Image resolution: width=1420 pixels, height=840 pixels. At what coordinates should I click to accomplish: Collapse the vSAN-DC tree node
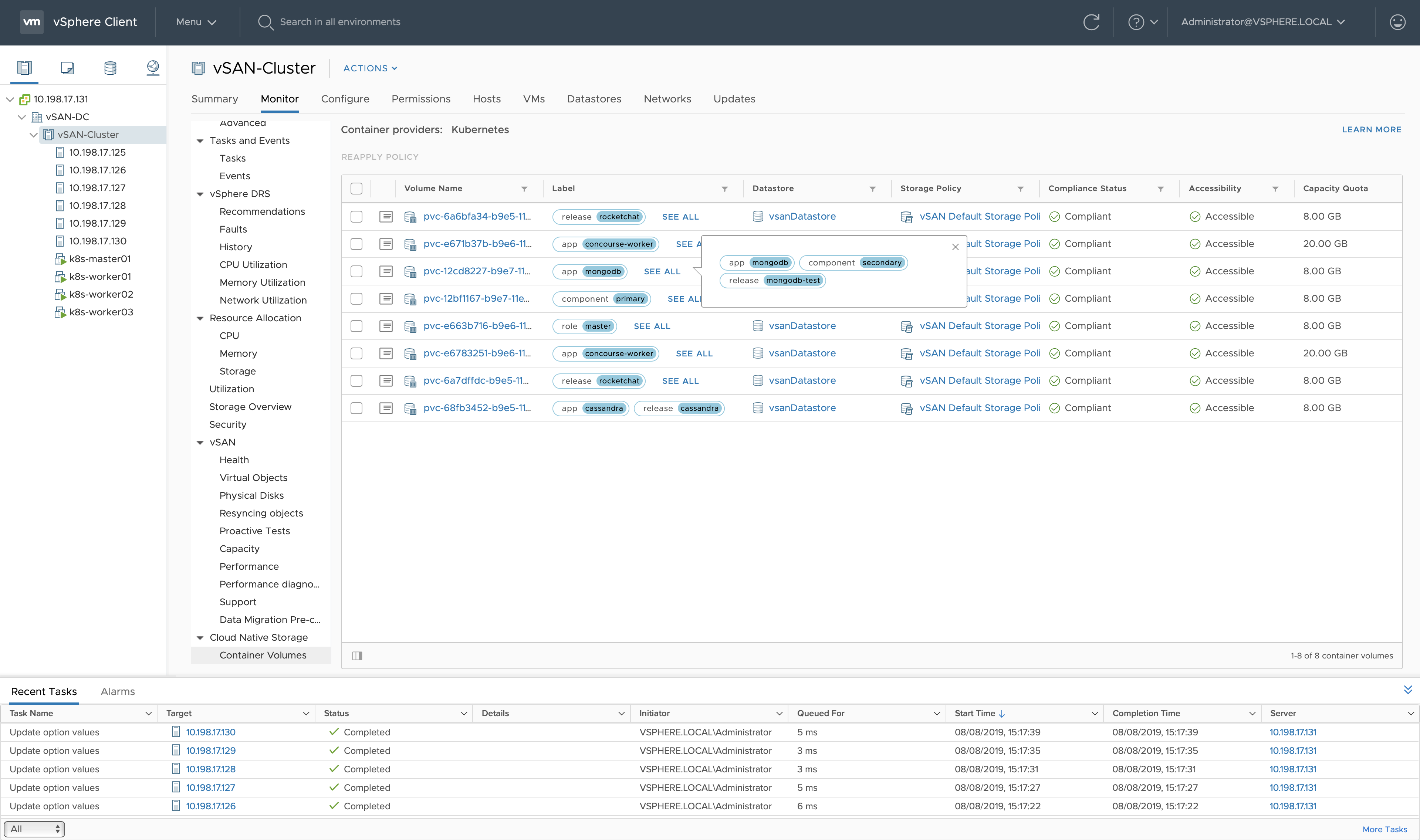pos(21,117)
